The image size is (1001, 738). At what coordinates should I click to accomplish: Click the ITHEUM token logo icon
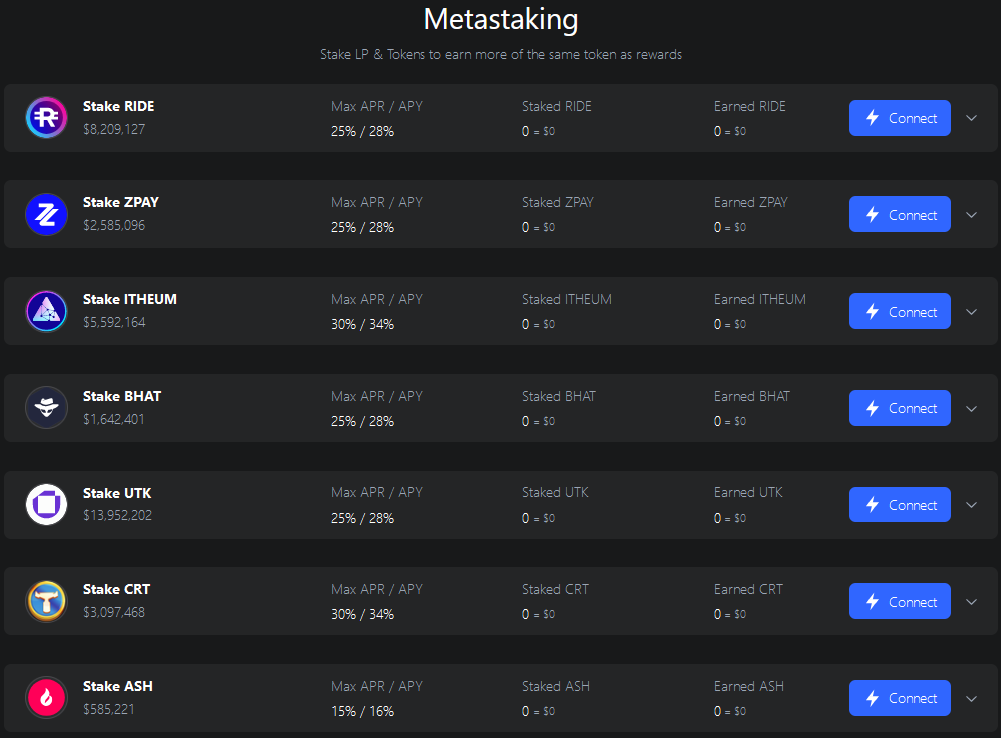(x=46, y=311)
